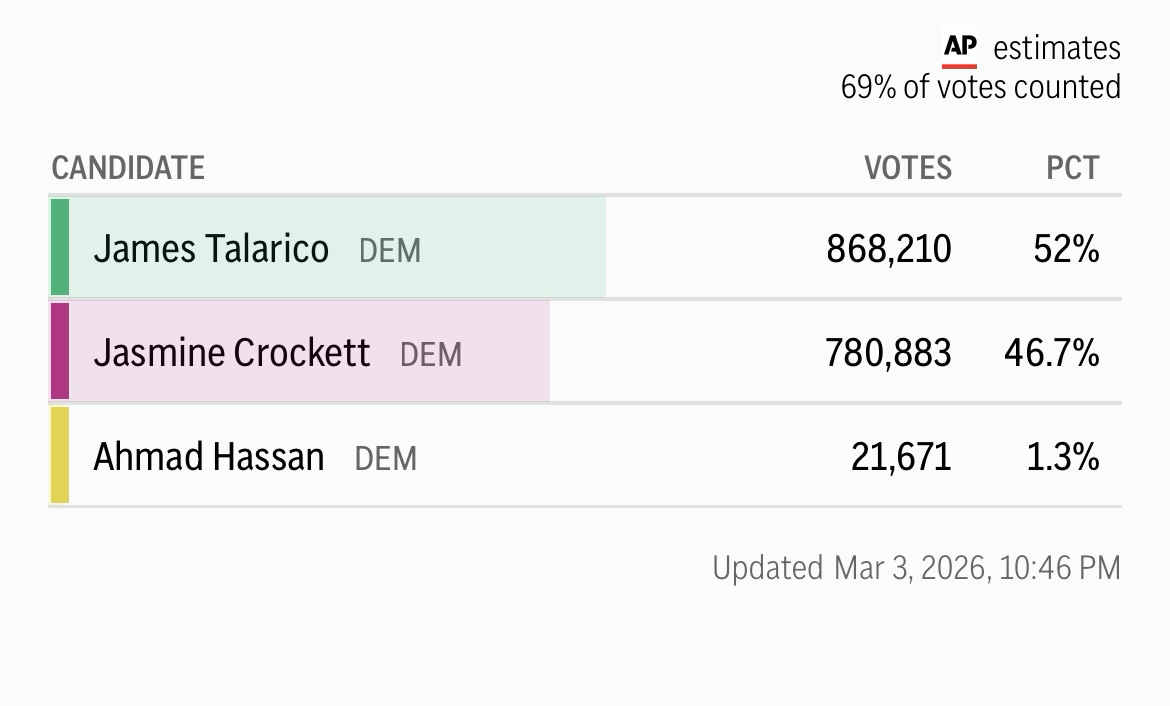Viewport: 1170px width, 706px height.
Task: Click the DEM party label for Crockett
Action: [431, 355]
